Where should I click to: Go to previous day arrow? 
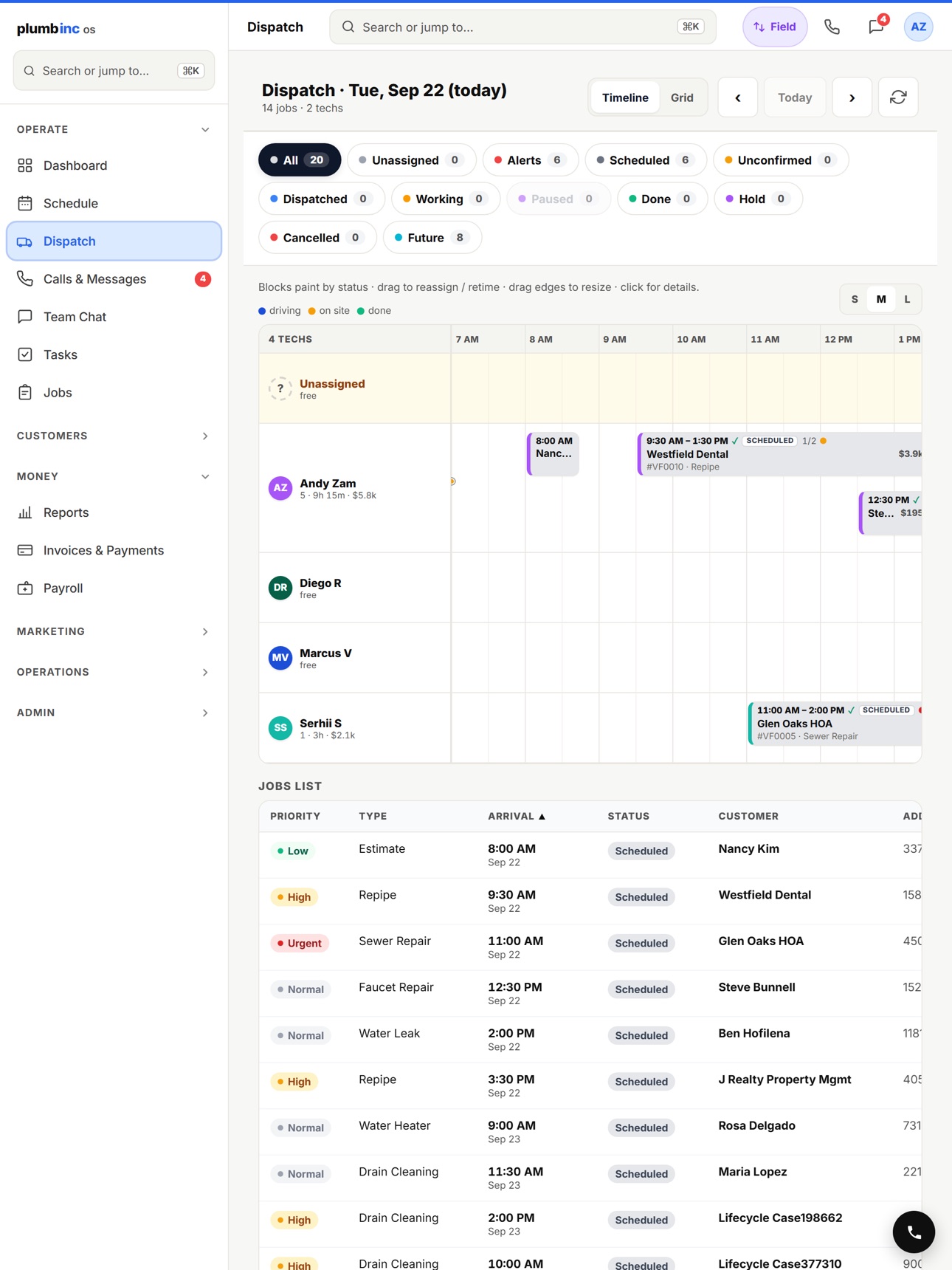[x=738, y=97]
